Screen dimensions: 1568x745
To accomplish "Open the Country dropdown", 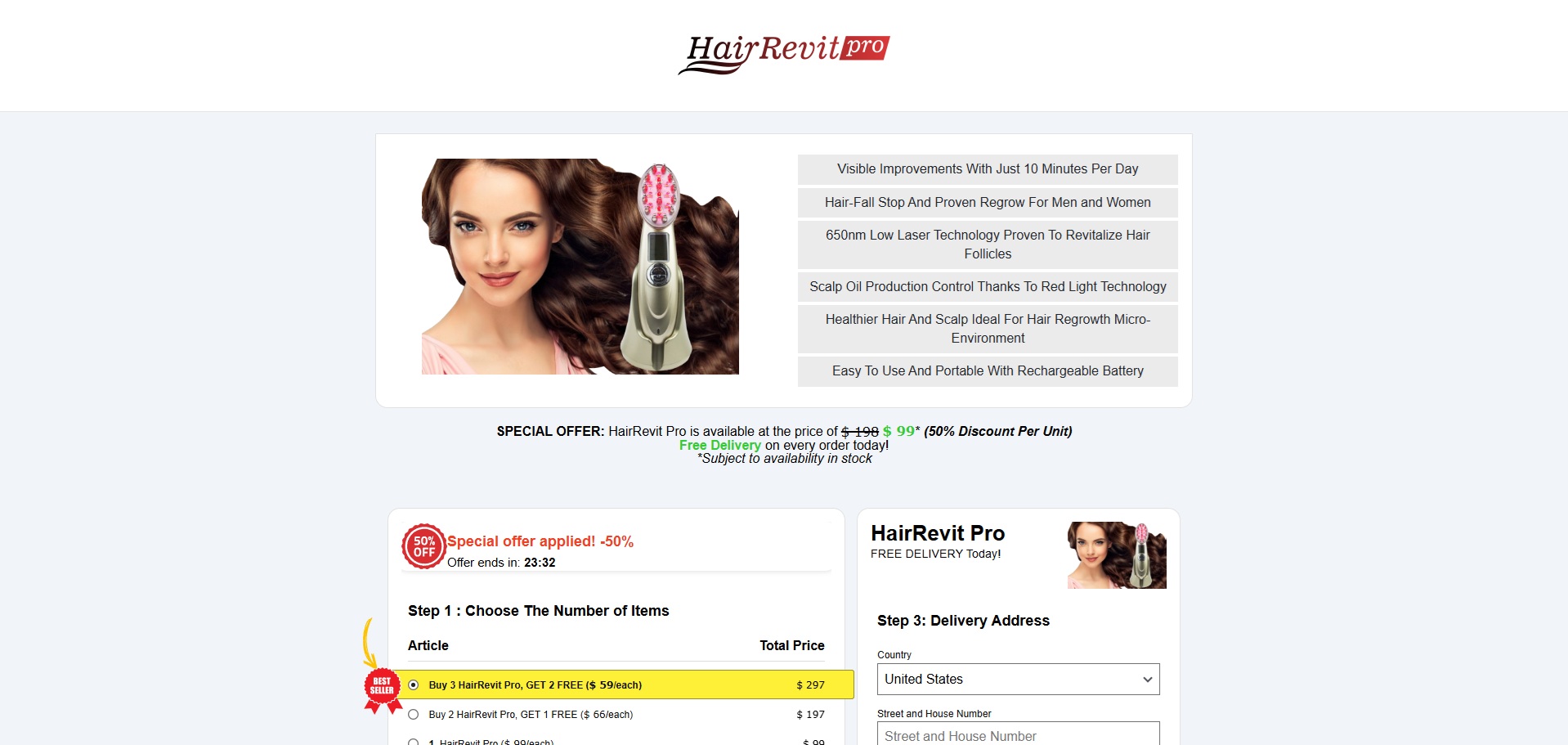I will (x=1017, y=680).
